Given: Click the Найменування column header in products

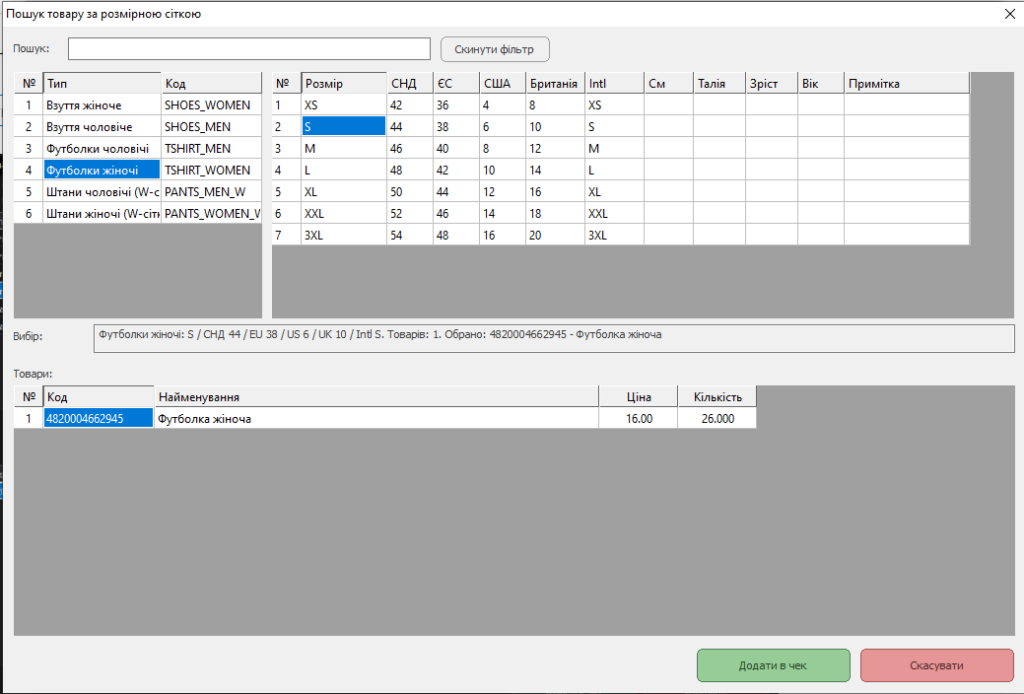Looking at the screenshot, I should [375, 397].
